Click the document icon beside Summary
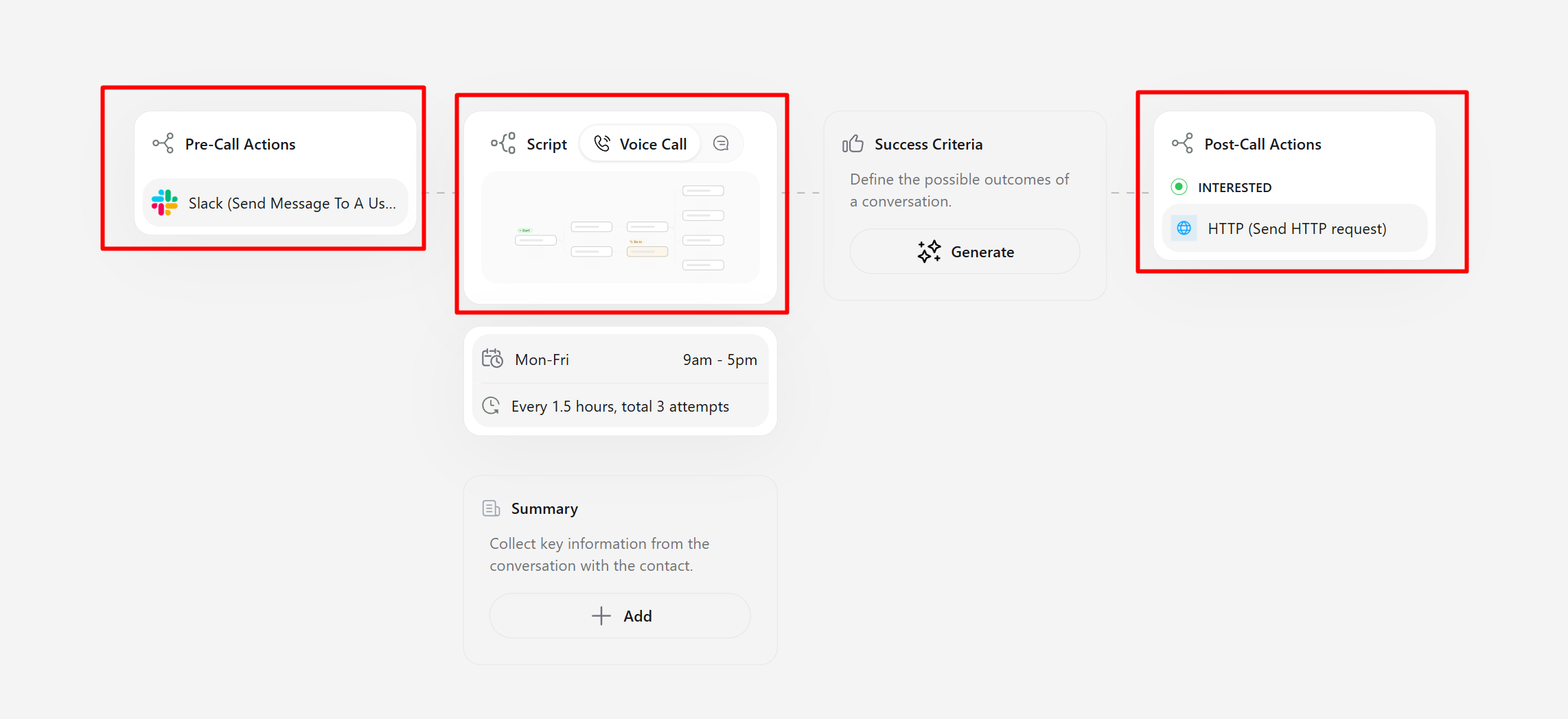Viewport: 1568px width, 719px height. (x=490, y=508)
